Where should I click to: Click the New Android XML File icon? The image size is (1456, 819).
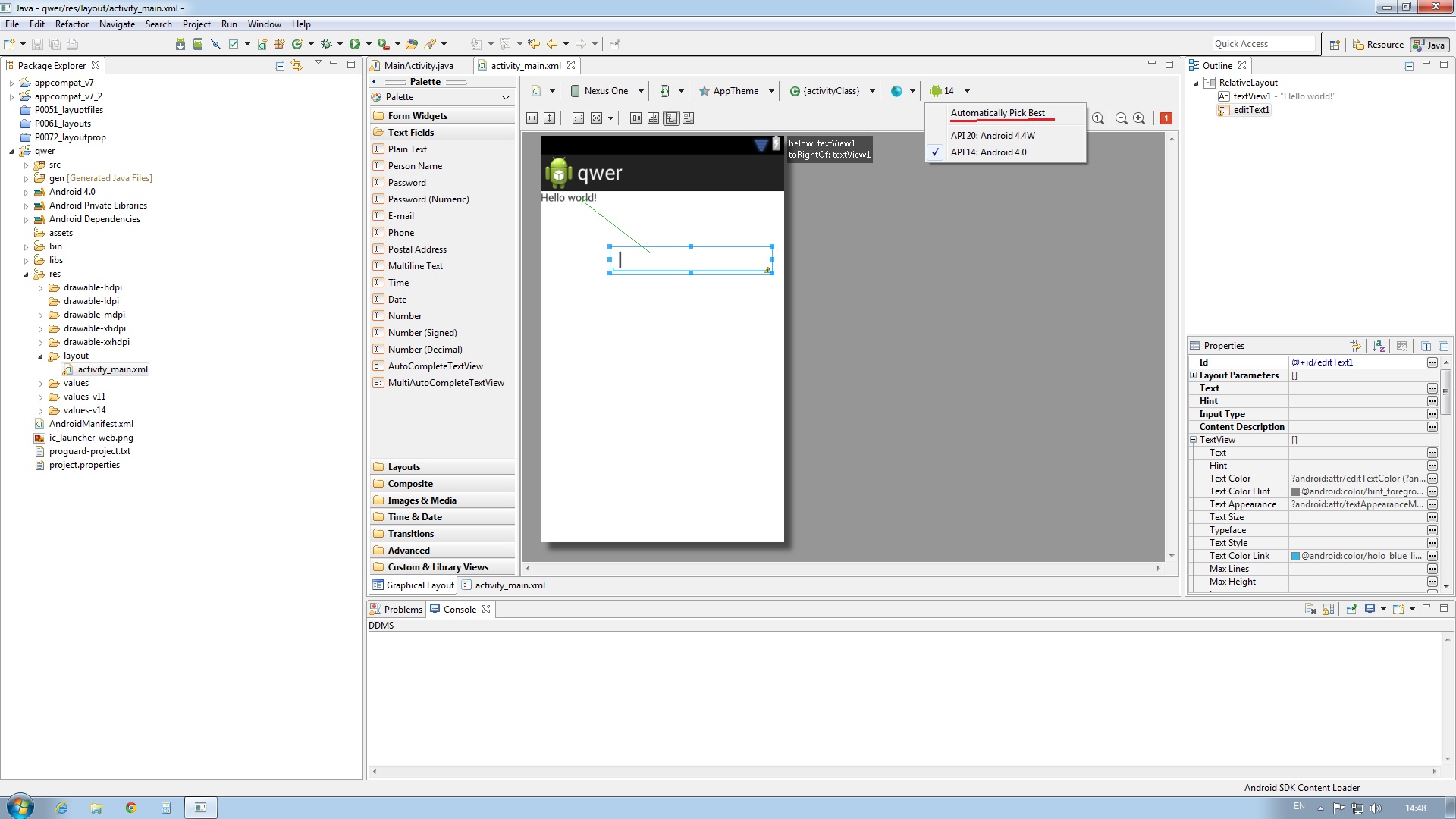262,45
